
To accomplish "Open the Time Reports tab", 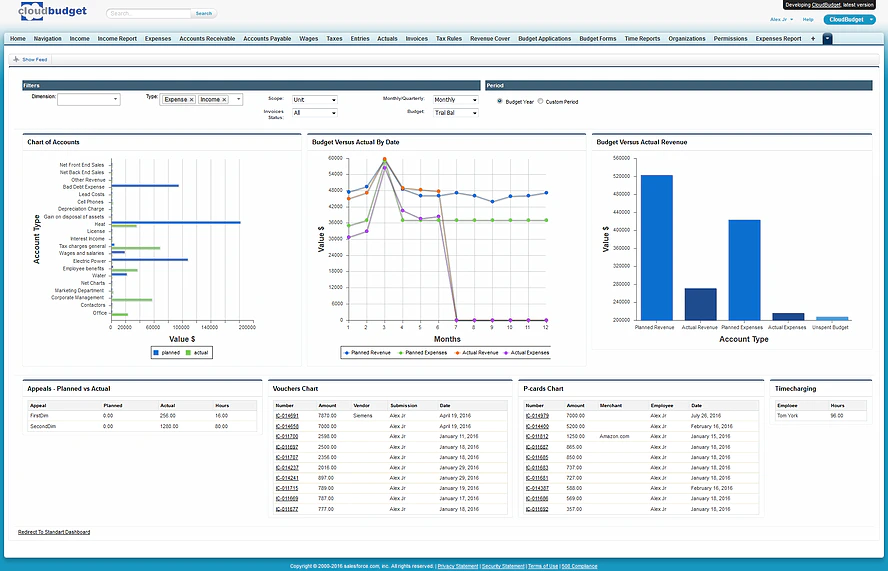I will pyautogui.click(x=642, y=39).
